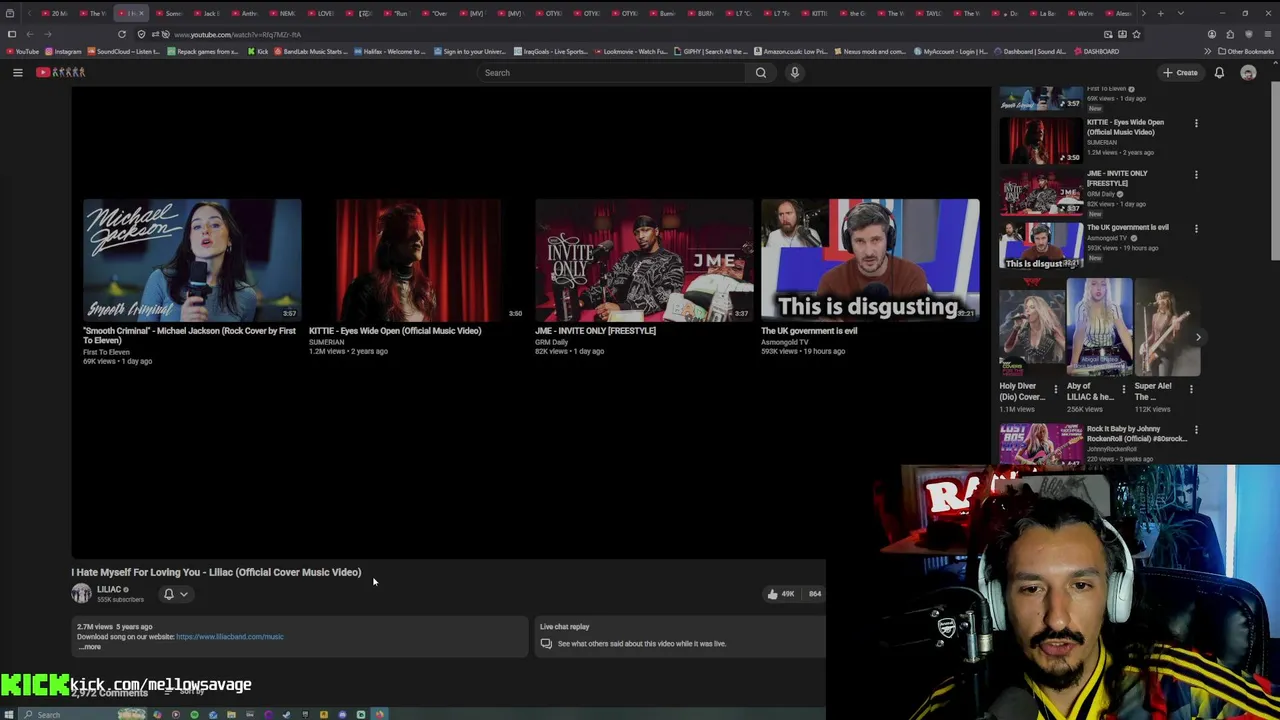Open sidebar 'The UK government is evil' title

[x=1127, y=227]
